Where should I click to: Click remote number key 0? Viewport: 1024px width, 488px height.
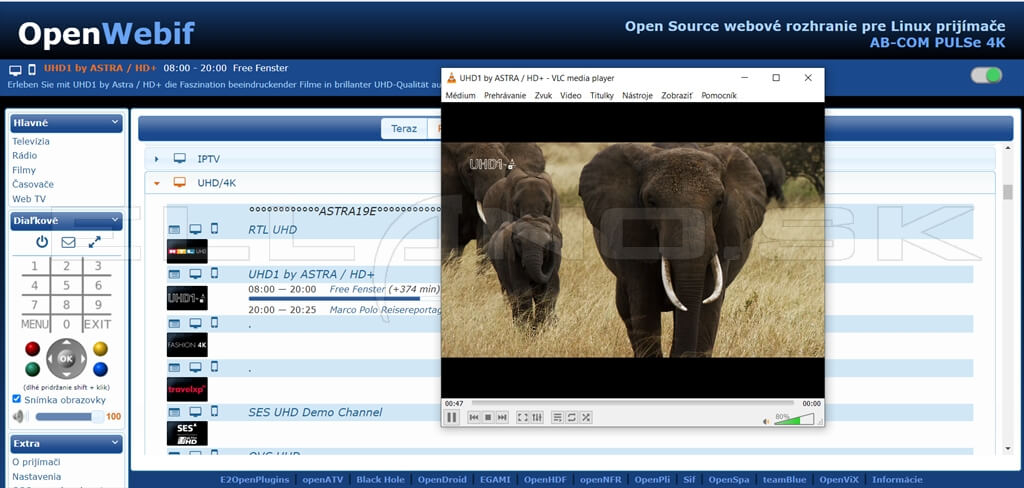(x=66, y=324)
